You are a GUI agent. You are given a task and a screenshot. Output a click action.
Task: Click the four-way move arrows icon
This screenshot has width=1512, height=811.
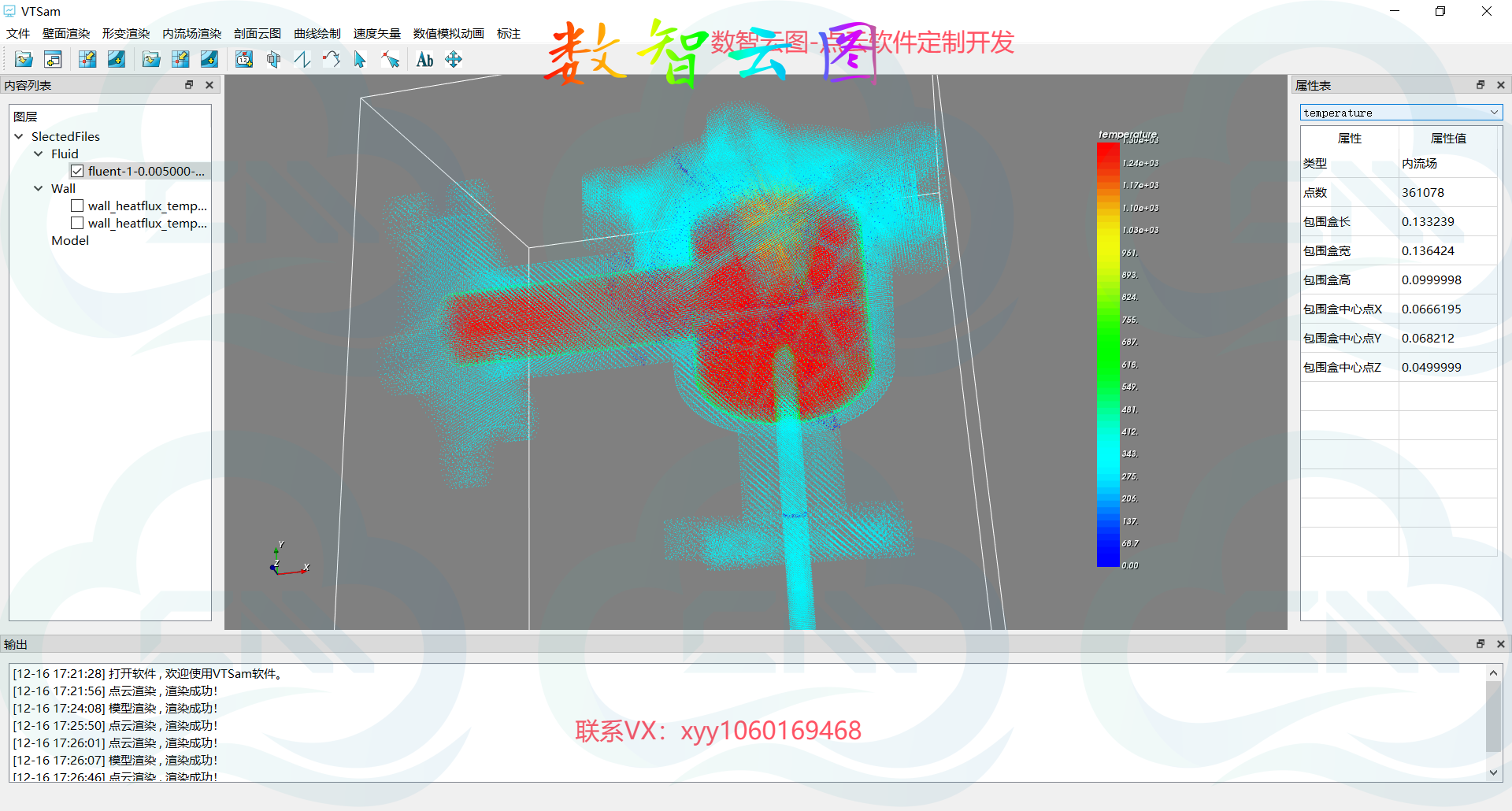click(454, 59)
